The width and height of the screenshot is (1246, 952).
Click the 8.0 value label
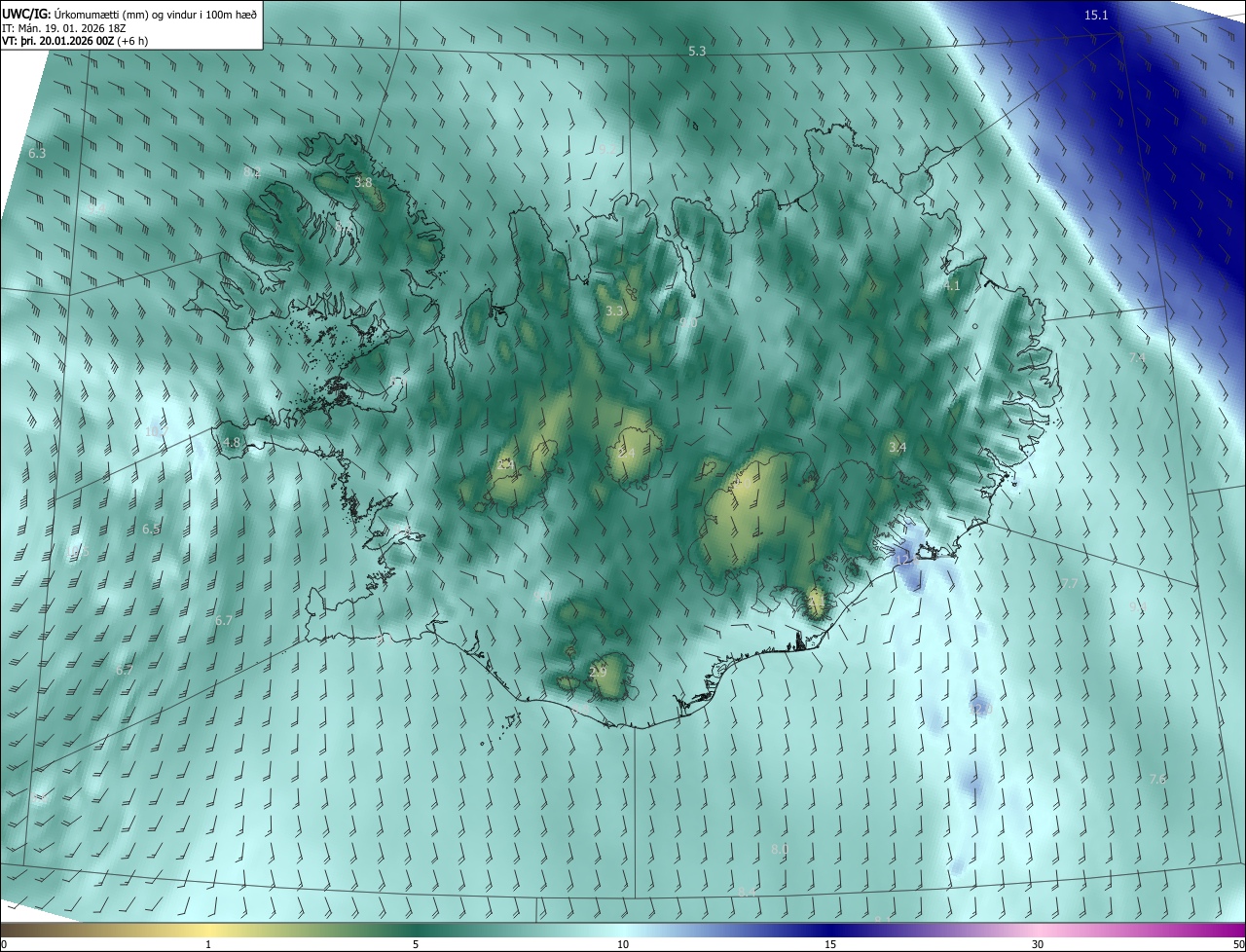point(779,850)
